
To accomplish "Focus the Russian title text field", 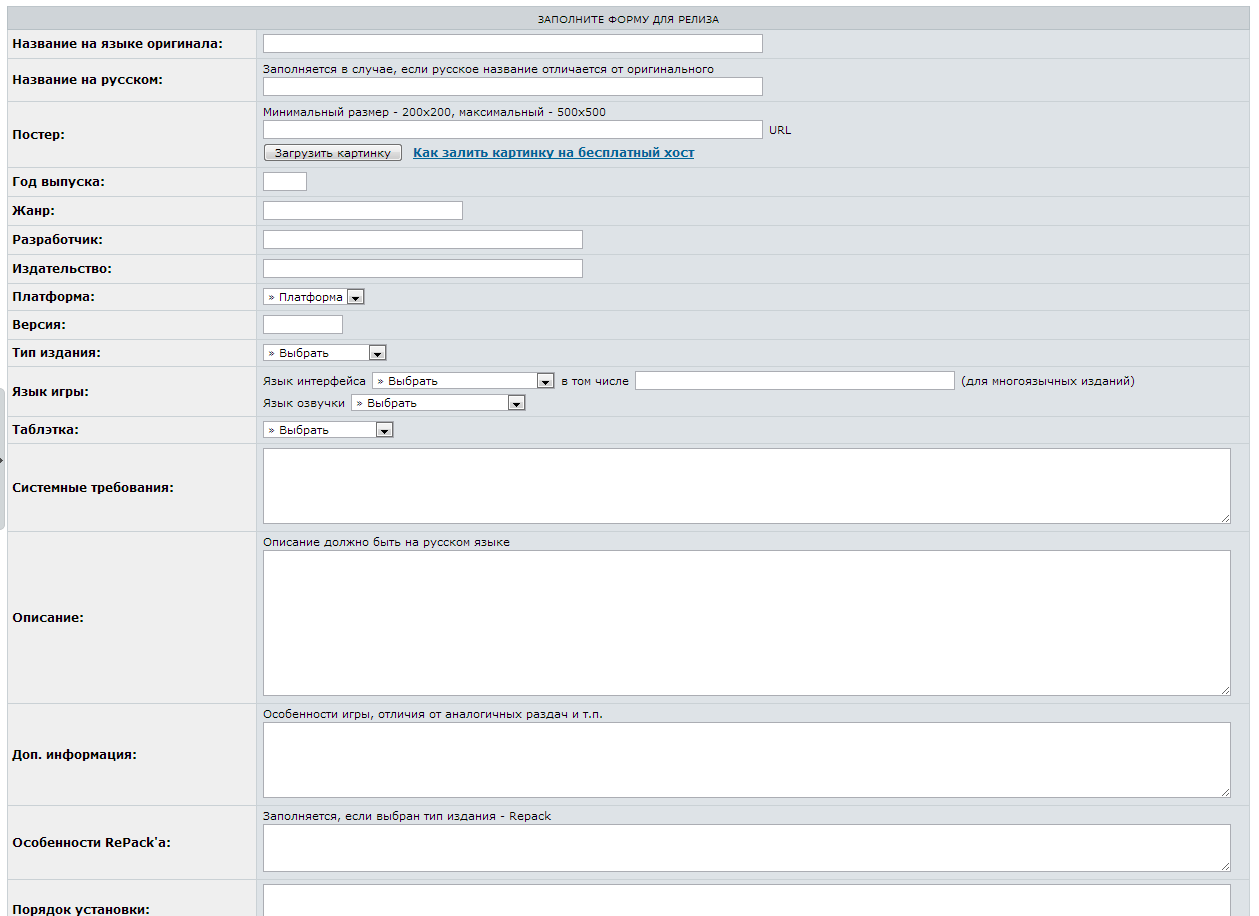I will pyautogui.click(x=512, y=87).
